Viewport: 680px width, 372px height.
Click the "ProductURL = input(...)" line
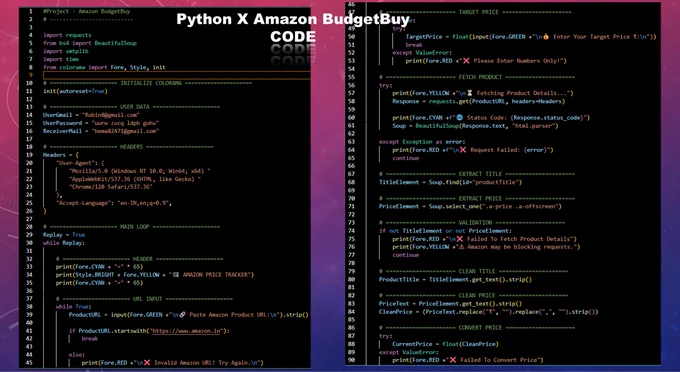189,315
